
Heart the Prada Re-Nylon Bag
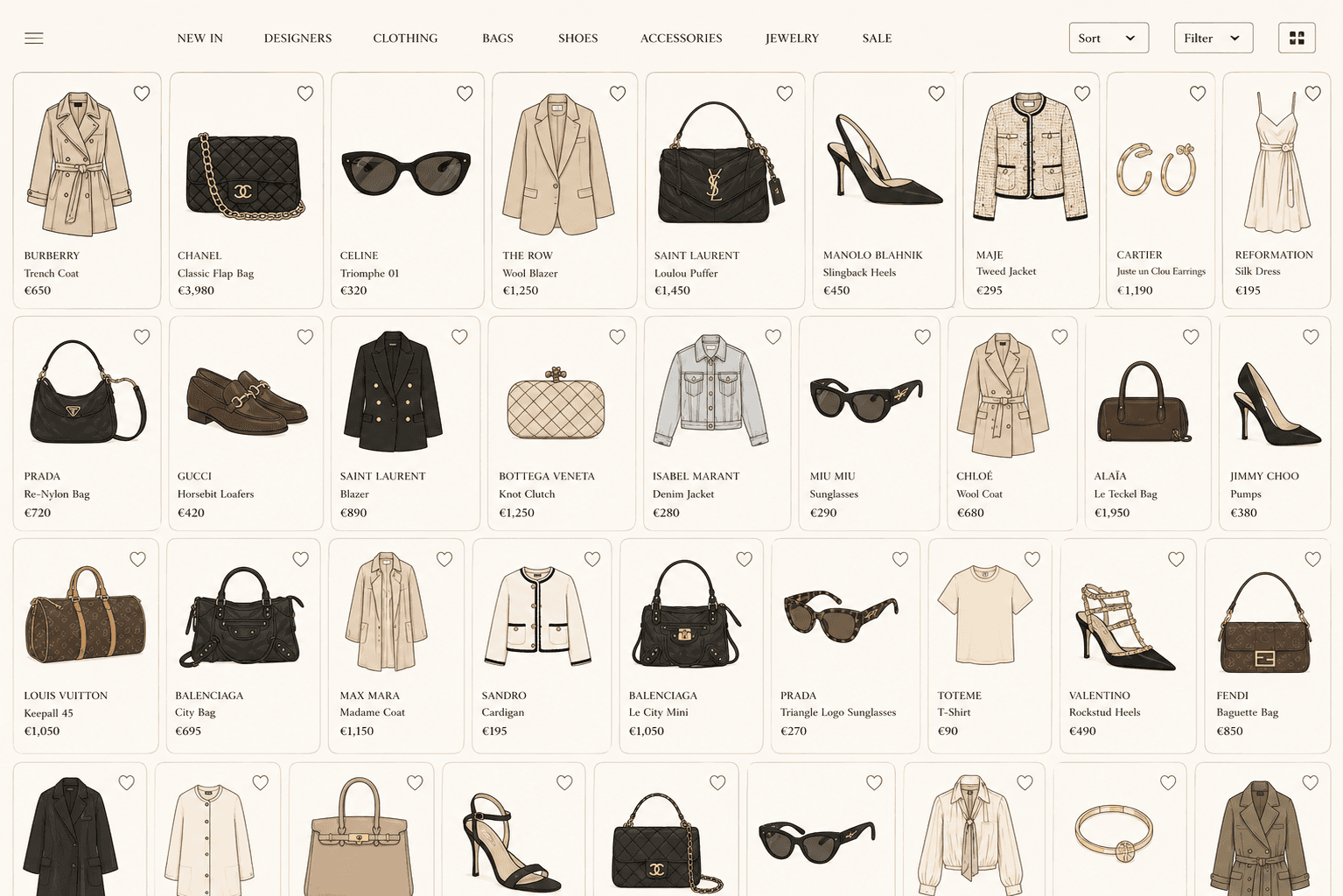pos(142,337)
